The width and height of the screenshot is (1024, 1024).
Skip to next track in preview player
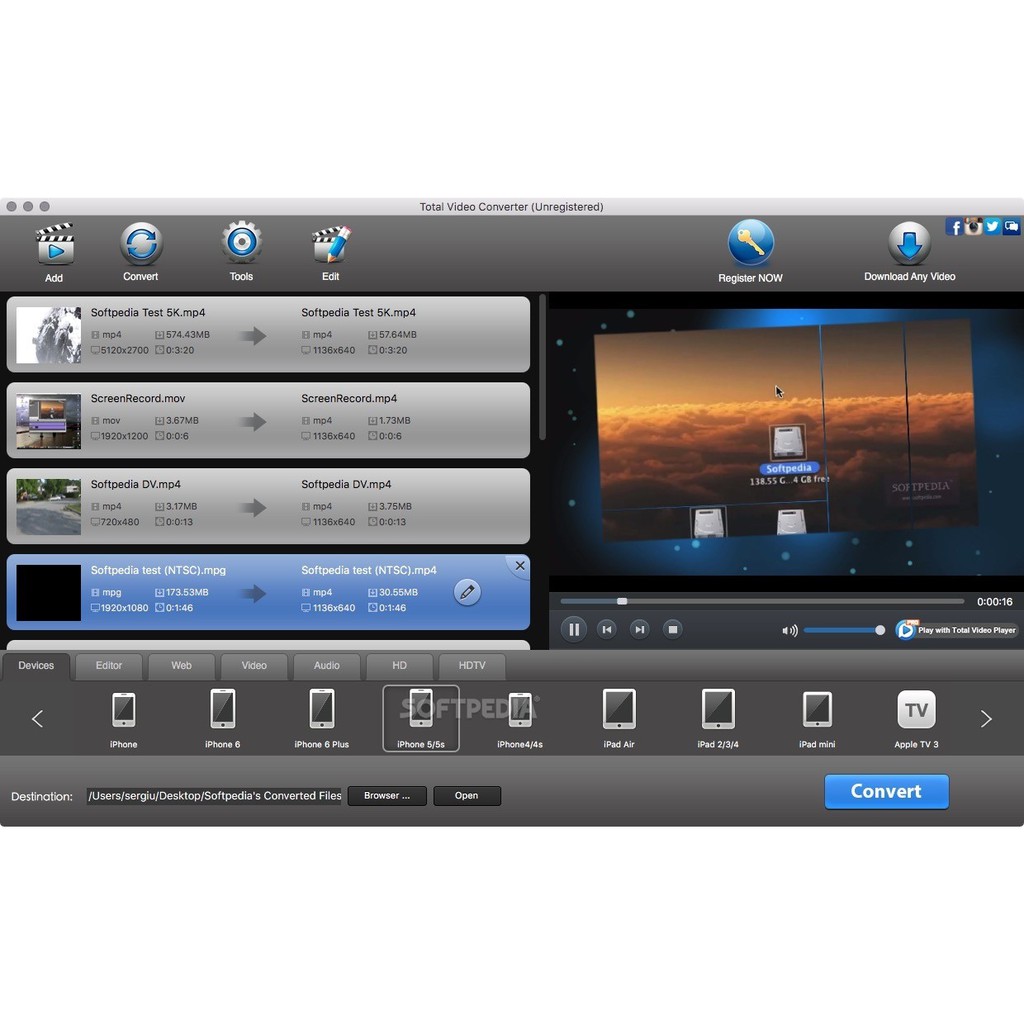click(x=639, y=630)
